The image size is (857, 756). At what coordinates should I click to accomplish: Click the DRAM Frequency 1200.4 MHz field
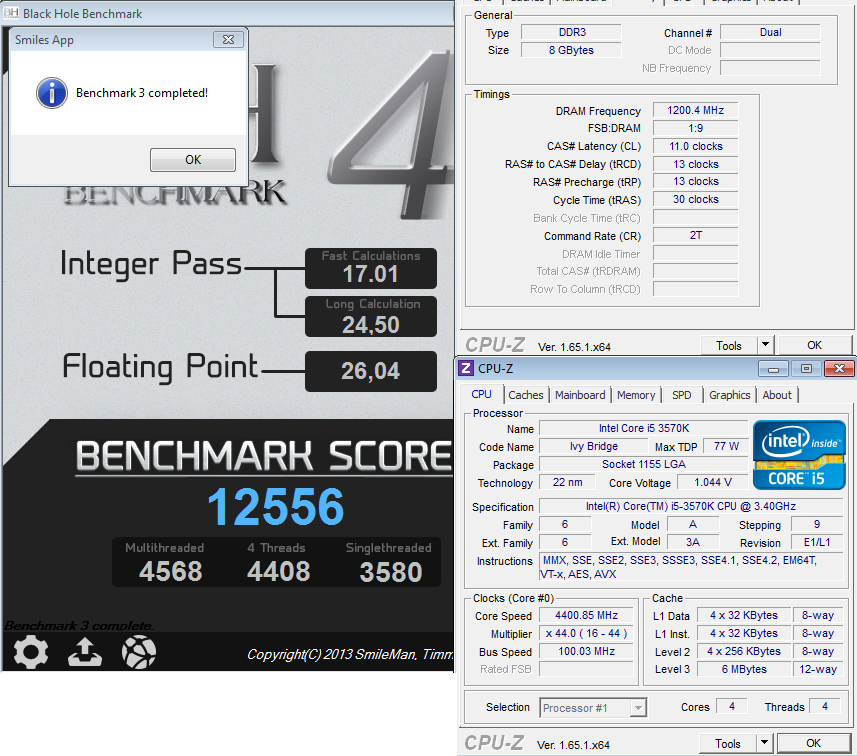pyautogui.click(x=695, y=110)
